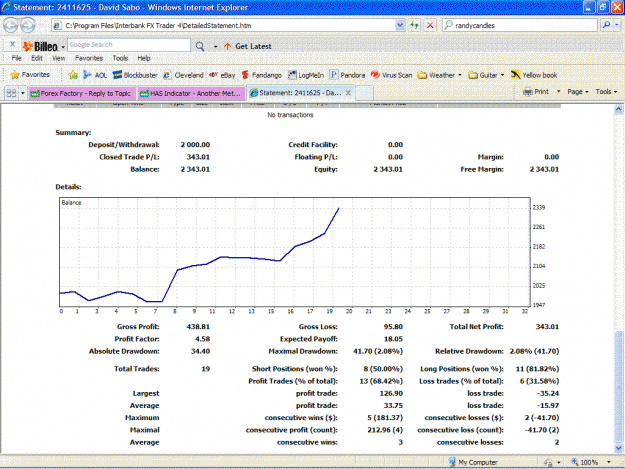Open the Fandango favorites link
Screen dimensions: 625x469
pyautogui.click(x=261, y=75)
